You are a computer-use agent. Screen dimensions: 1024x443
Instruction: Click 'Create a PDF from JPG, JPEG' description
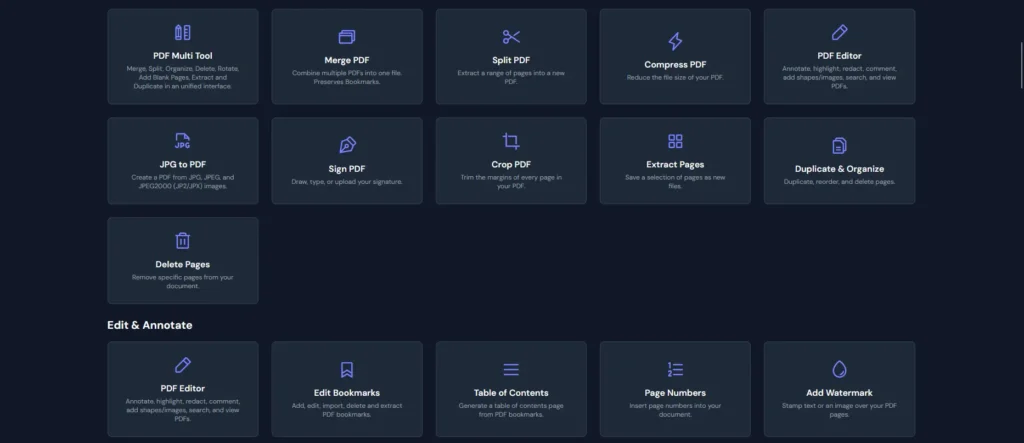tap(183, 182)
